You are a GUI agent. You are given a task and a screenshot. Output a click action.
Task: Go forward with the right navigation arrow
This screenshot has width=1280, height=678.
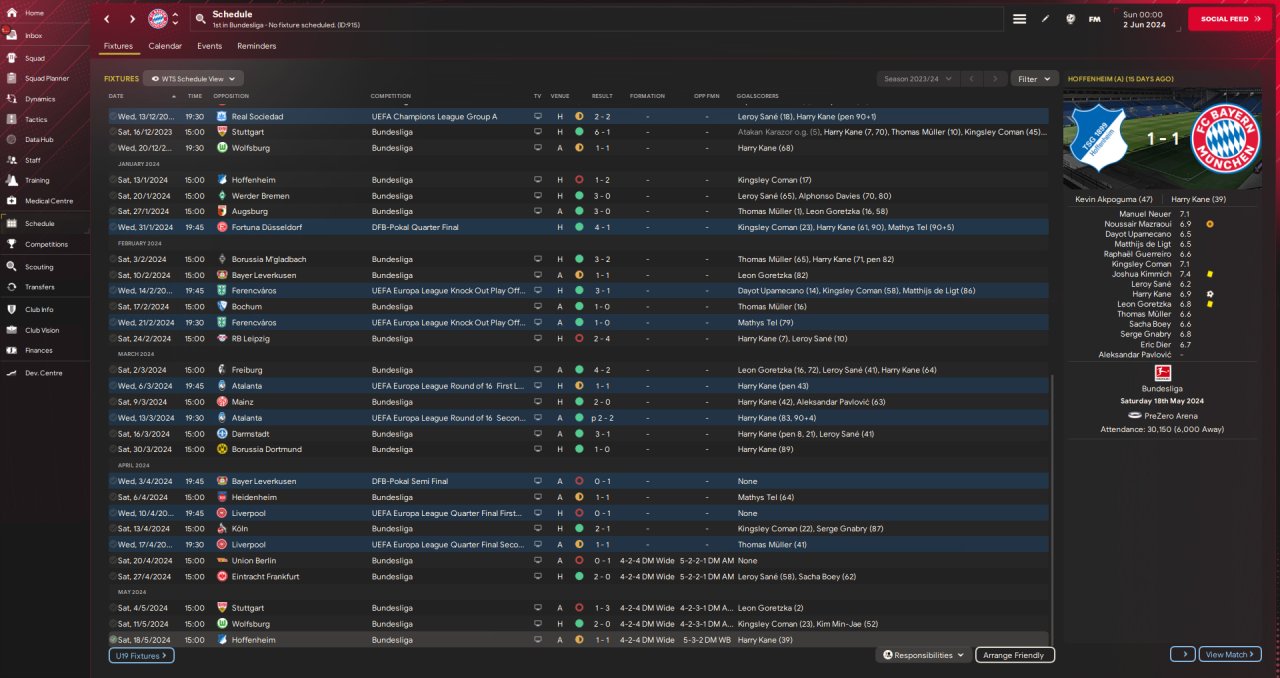pos(131,19)
